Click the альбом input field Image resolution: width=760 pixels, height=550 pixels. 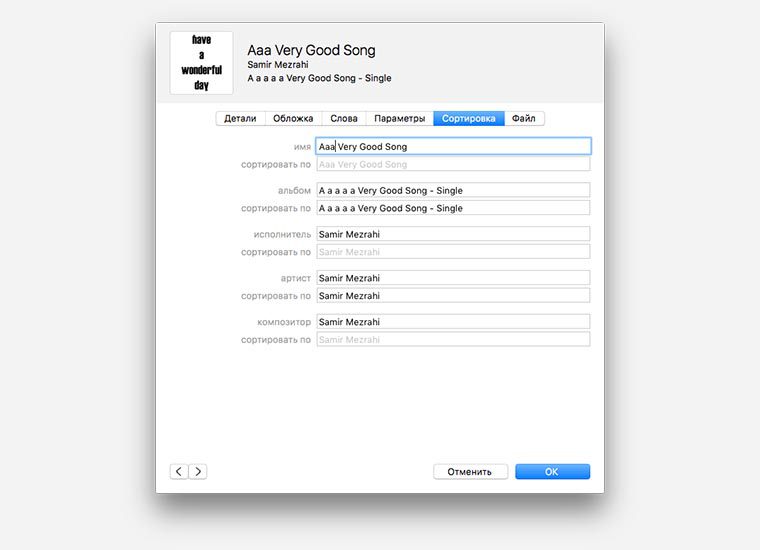point(452,190)
